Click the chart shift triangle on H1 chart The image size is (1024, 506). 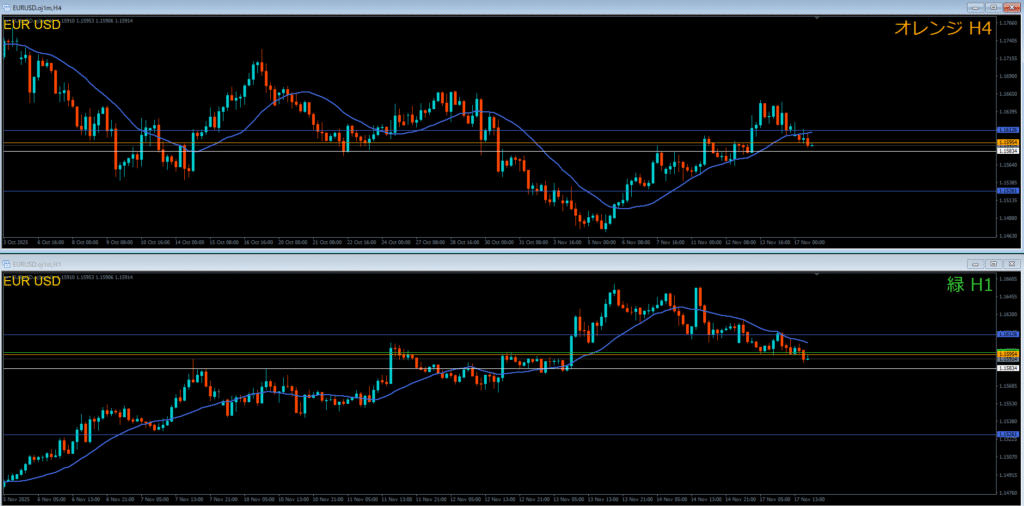coord(817,273)
